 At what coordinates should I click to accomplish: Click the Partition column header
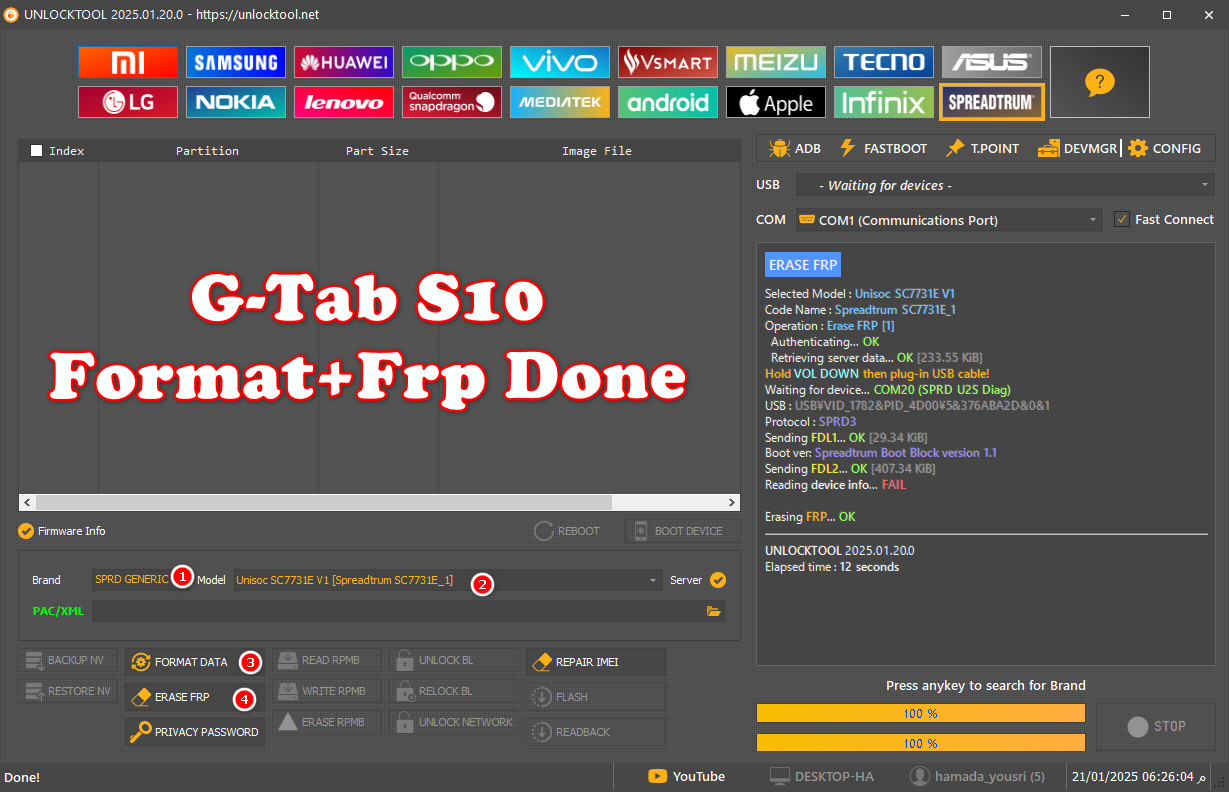pyautogui.click(x=207, y=151)
